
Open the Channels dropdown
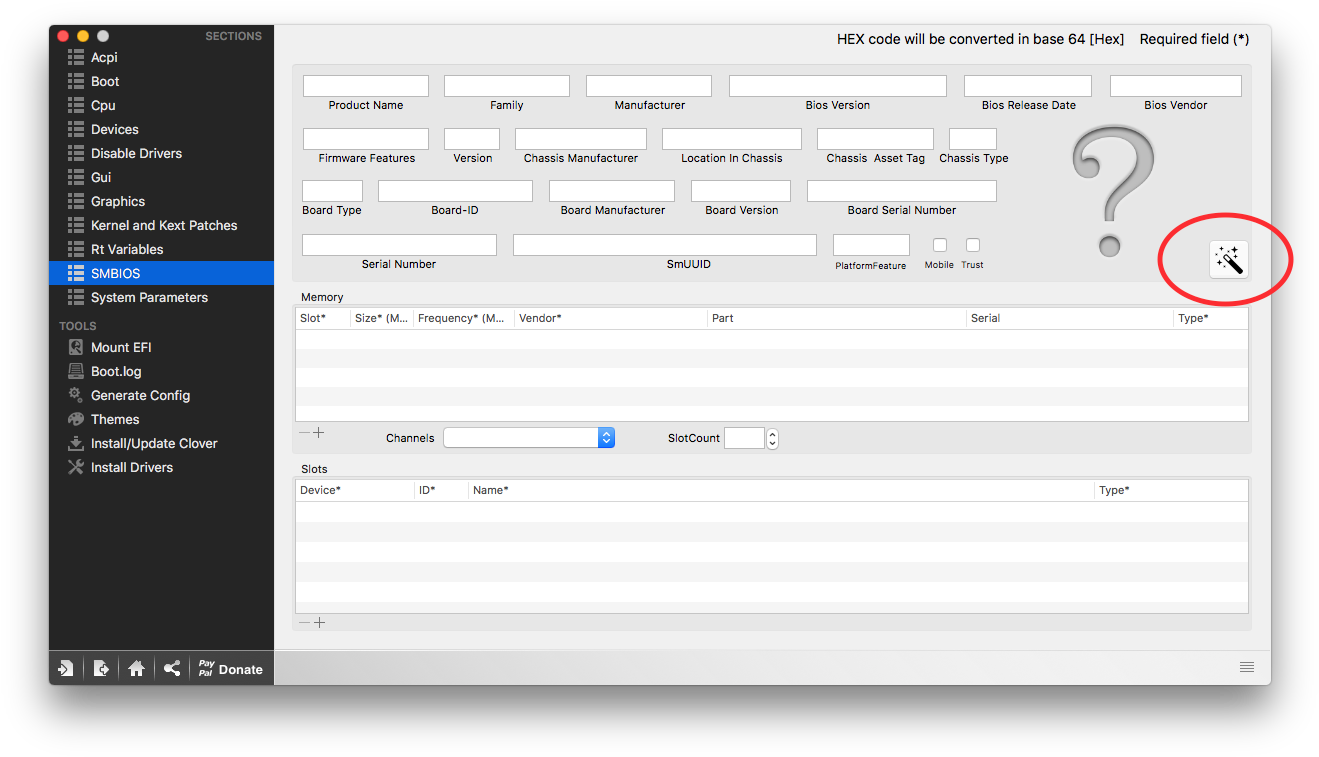[605, 437]
